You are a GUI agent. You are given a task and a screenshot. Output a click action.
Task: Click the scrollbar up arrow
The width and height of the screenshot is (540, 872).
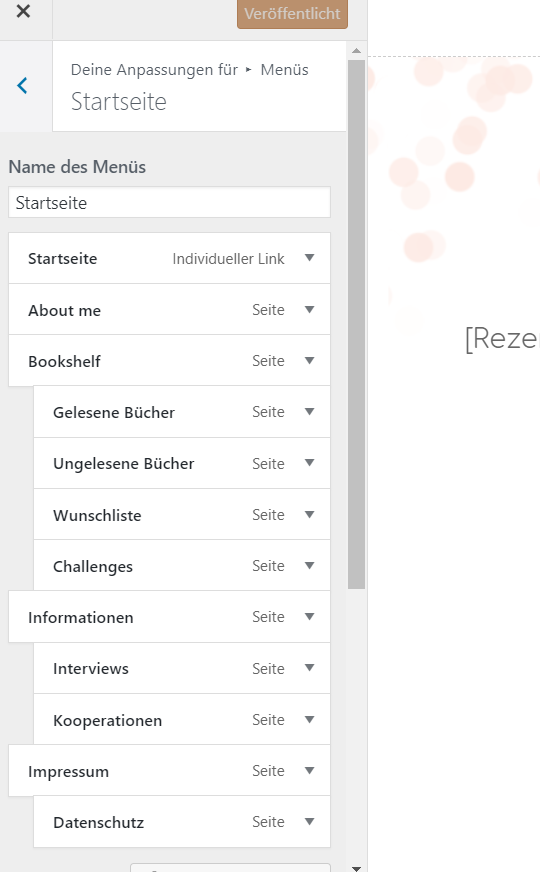tap(356, 51)
